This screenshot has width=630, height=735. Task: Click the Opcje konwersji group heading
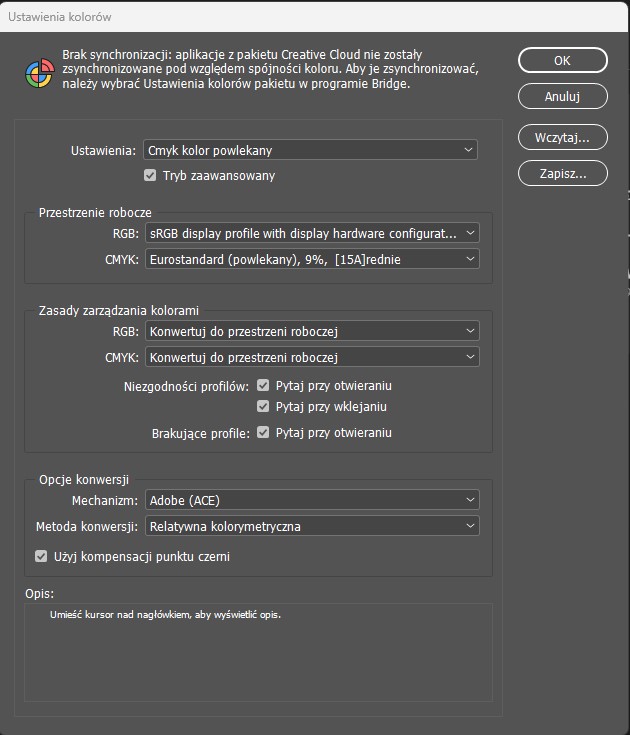[x=84, y=480]
